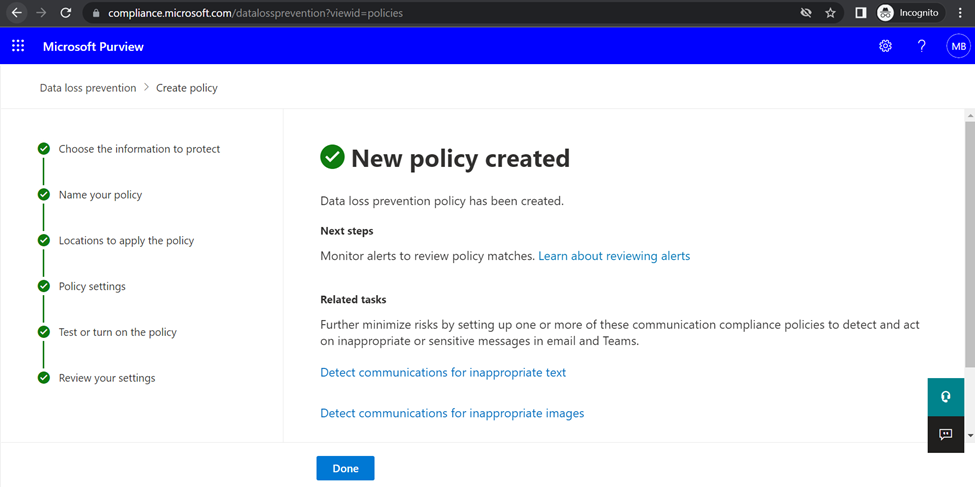Viewport: 975px width, 487px height.
Task: Click the scrollbar down arrow
Action: tap(969, 435)
